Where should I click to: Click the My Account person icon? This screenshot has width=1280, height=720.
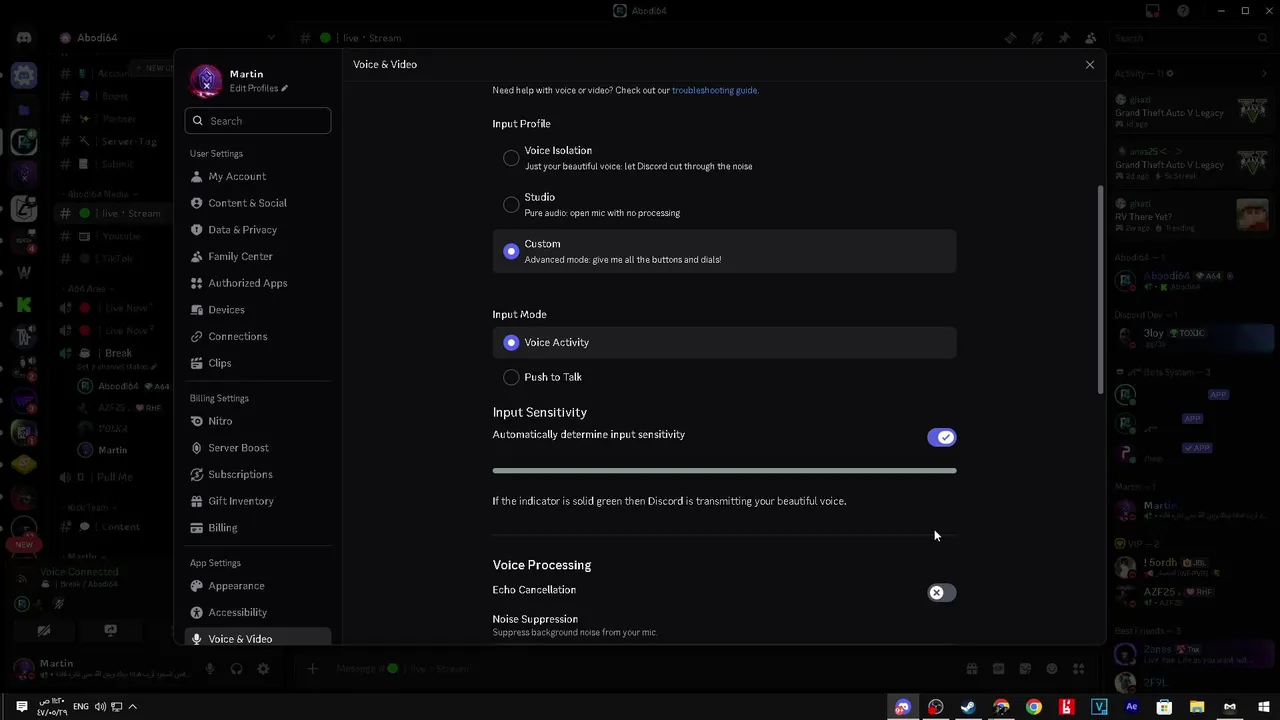click(197, 176)
